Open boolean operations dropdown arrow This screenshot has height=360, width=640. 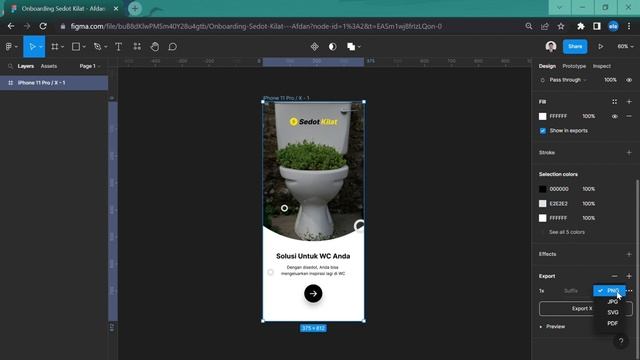pyautogui.click(x=359, y=47)
